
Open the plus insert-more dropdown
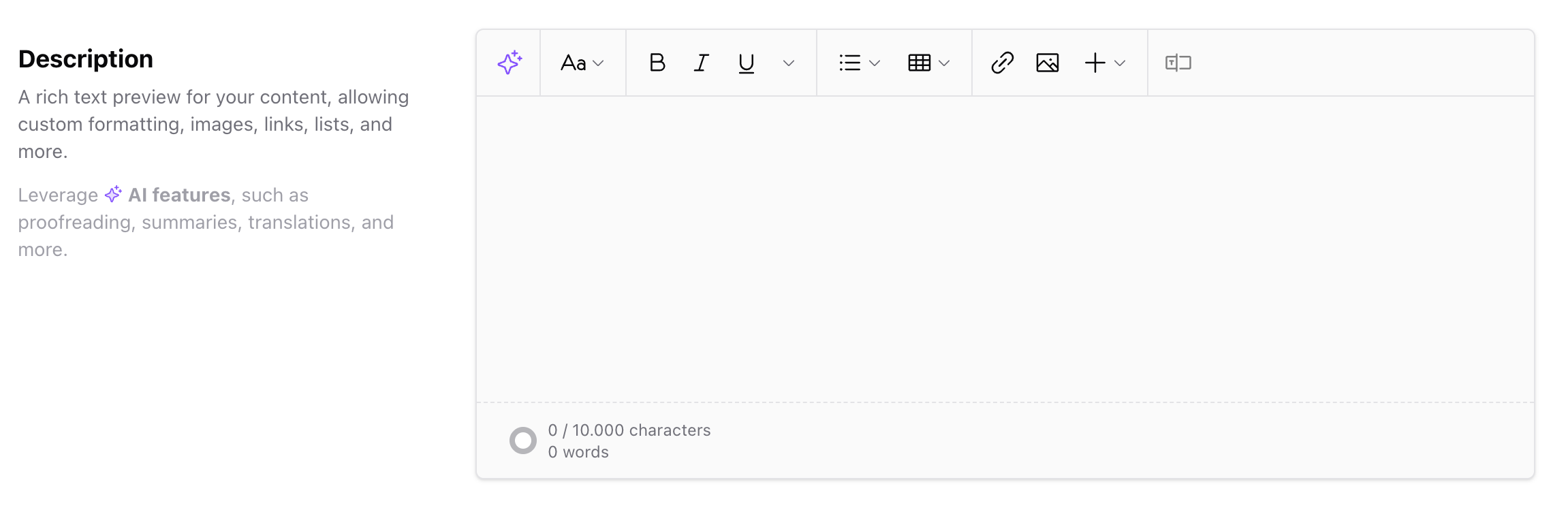(1105, 63)
